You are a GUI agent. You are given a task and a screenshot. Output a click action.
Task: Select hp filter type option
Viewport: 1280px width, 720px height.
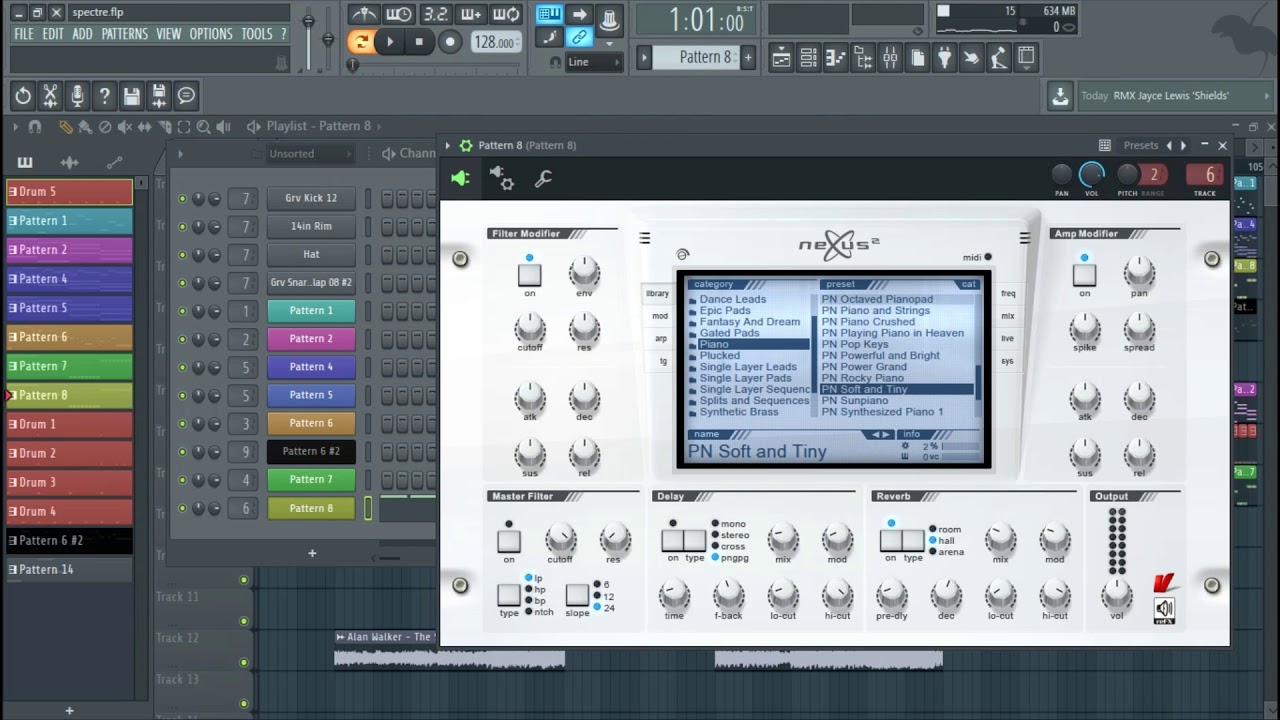(x=534, y=590)
